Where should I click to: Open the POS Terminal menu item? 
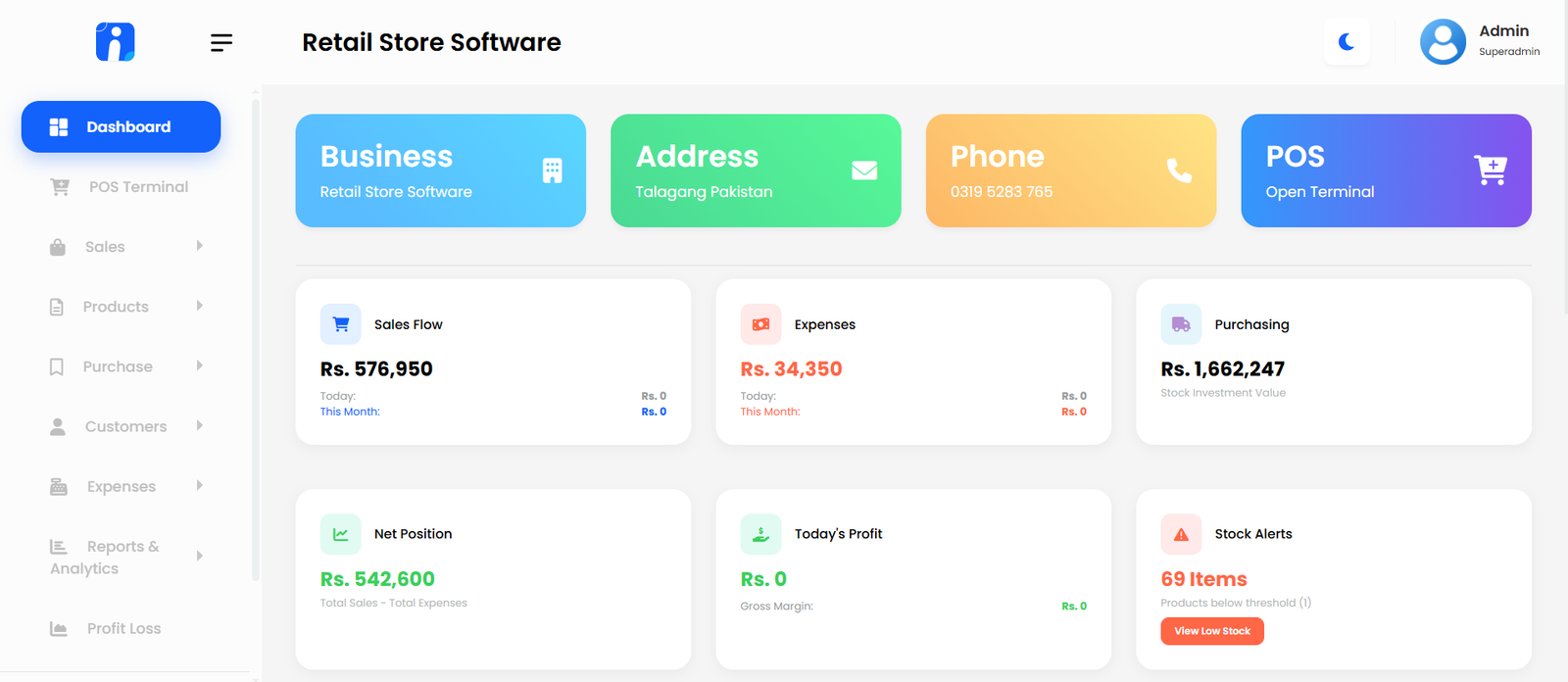(x=121, y=187)
